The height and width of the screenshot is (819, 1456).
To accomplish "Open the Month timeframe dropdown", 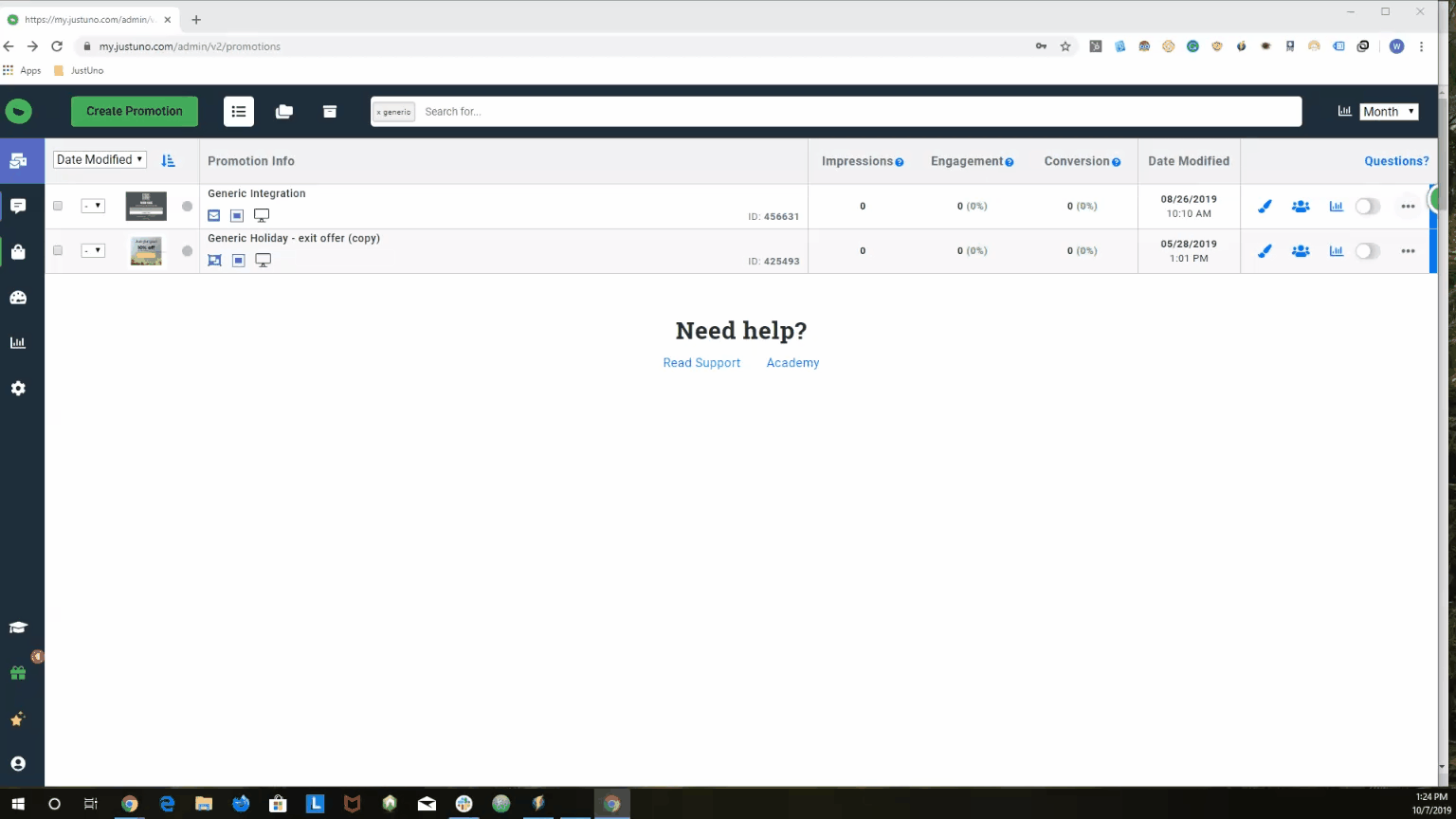I will pyautogui.click(x=1388, y=111).
